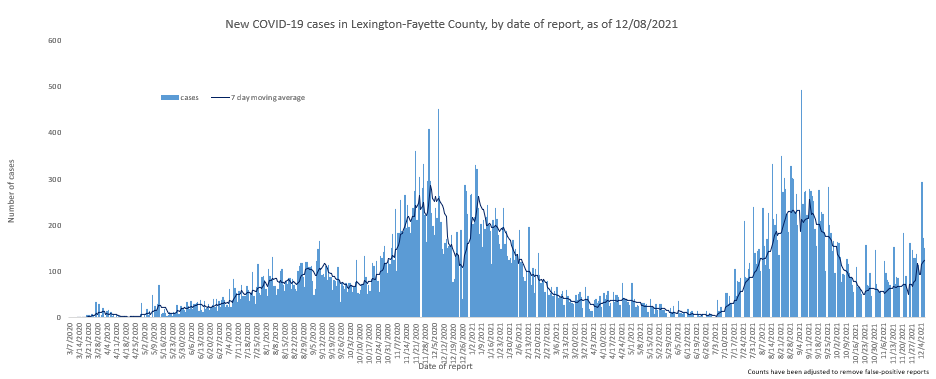This screenshot has height=379, width=936.
Task: Click the 600 y-axis tick label
Action: point(56,41)
